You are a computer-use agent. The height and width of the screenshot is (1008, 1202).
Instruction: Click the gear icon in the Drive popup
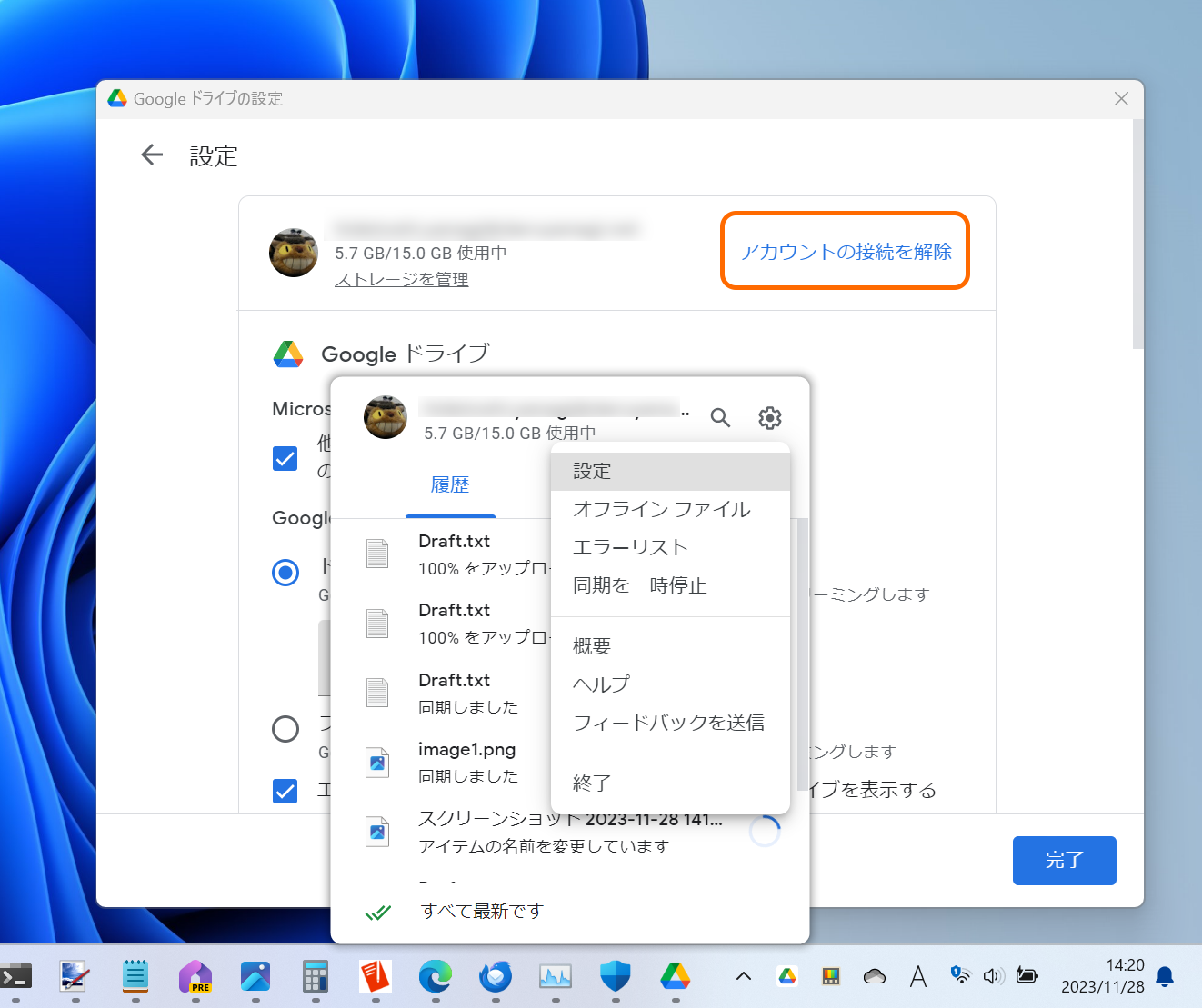[770, 417]
